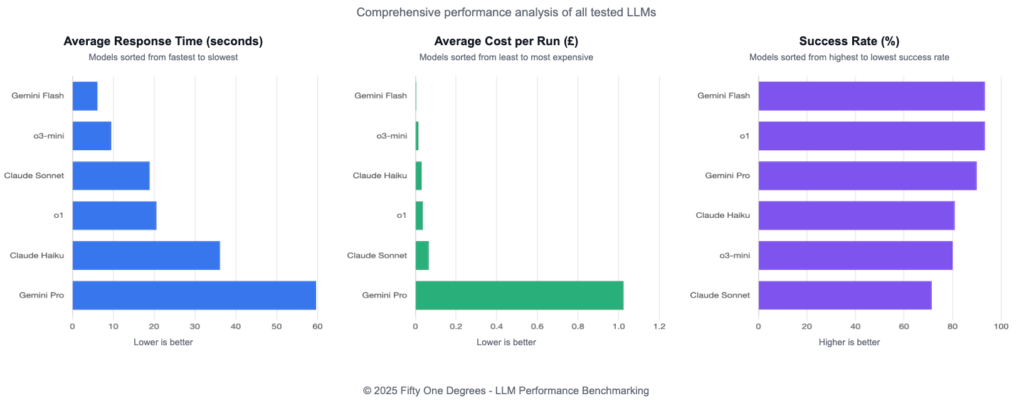Click axis value 60 on response time chart
This screenshot has height=403, width=1024.
(x=317, y=325)
